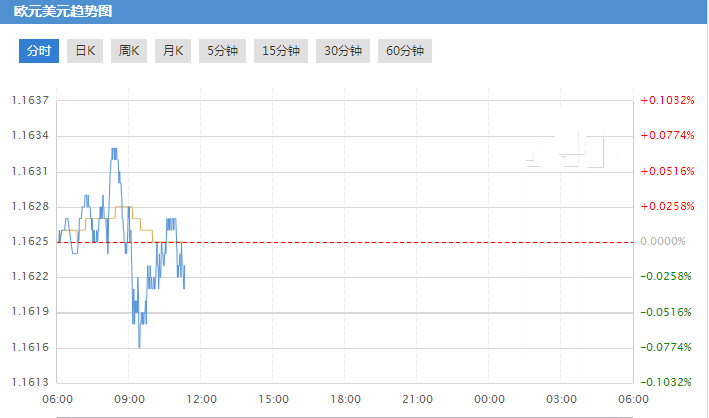This screenshot has width=709, height=418.
Task: Click the 09:00 time axis label
Action: click(x=130, y=399)
